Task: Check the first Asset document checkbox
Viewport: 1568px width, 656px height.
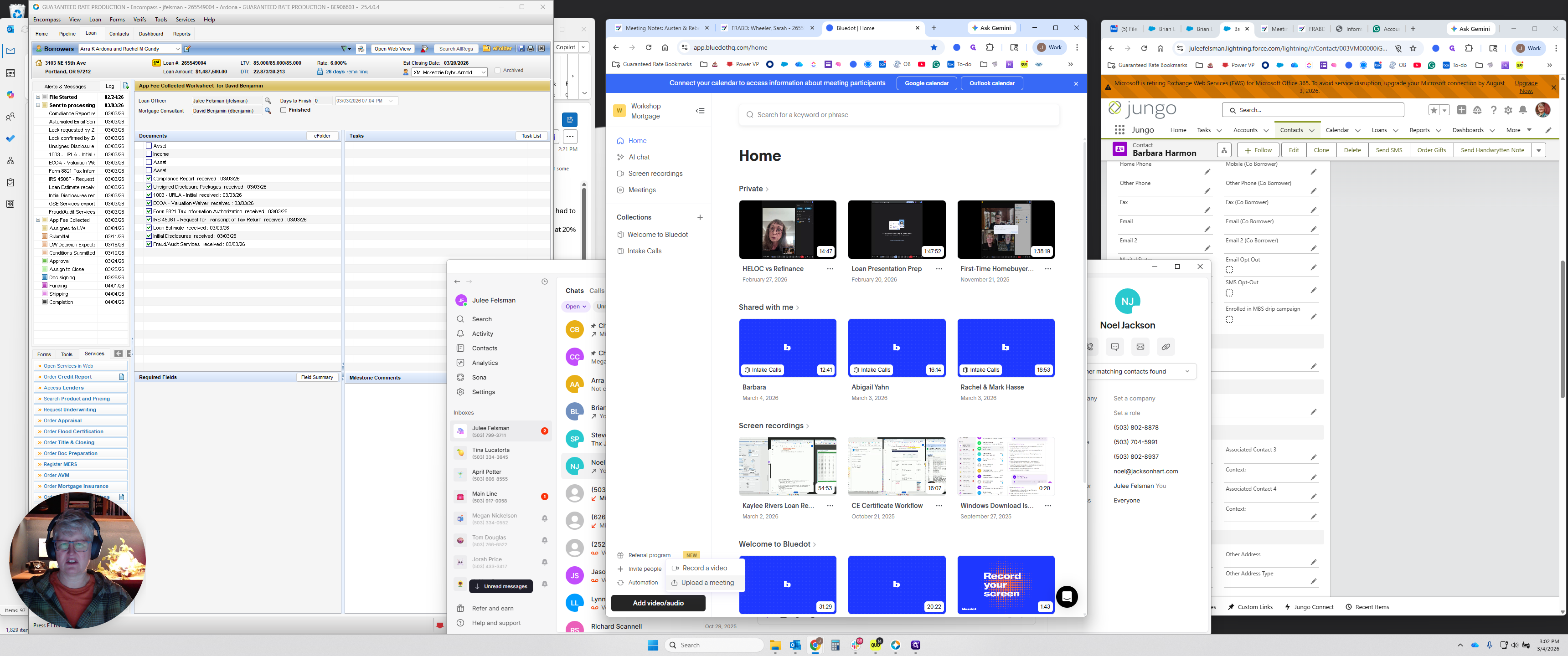Action: [149, 146]
